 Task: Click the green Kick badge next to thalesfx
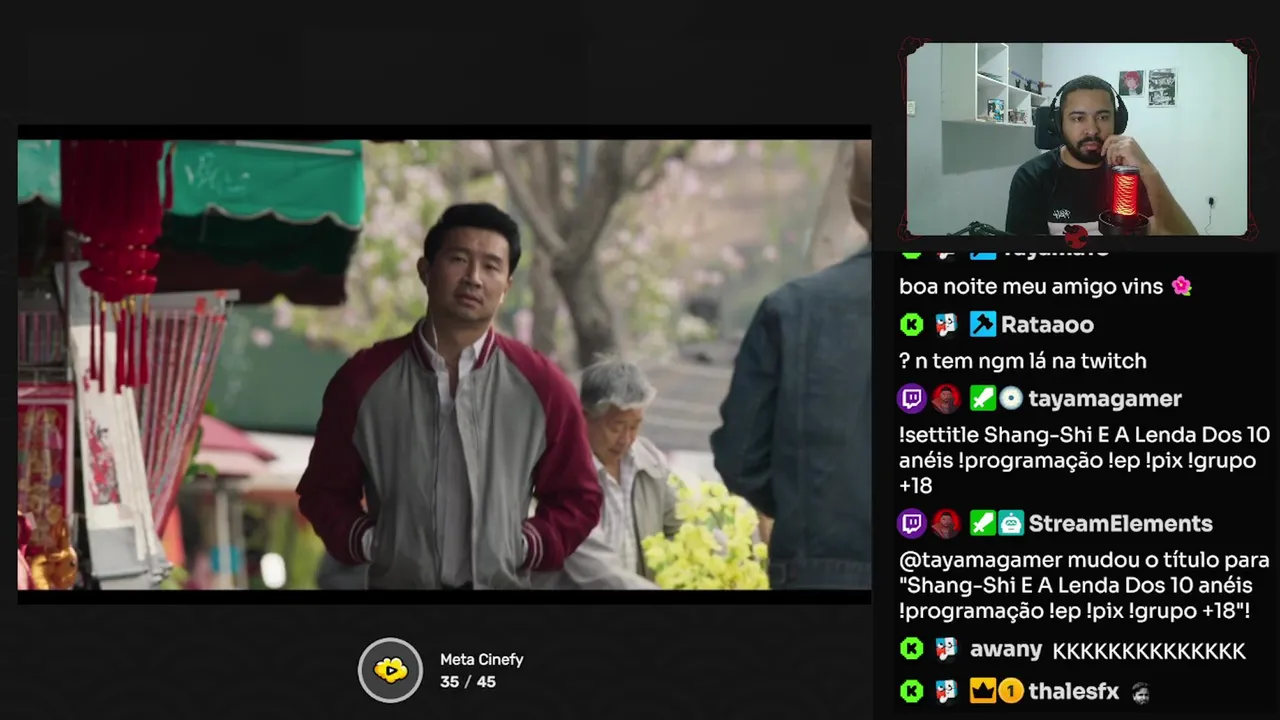[912, 691]
